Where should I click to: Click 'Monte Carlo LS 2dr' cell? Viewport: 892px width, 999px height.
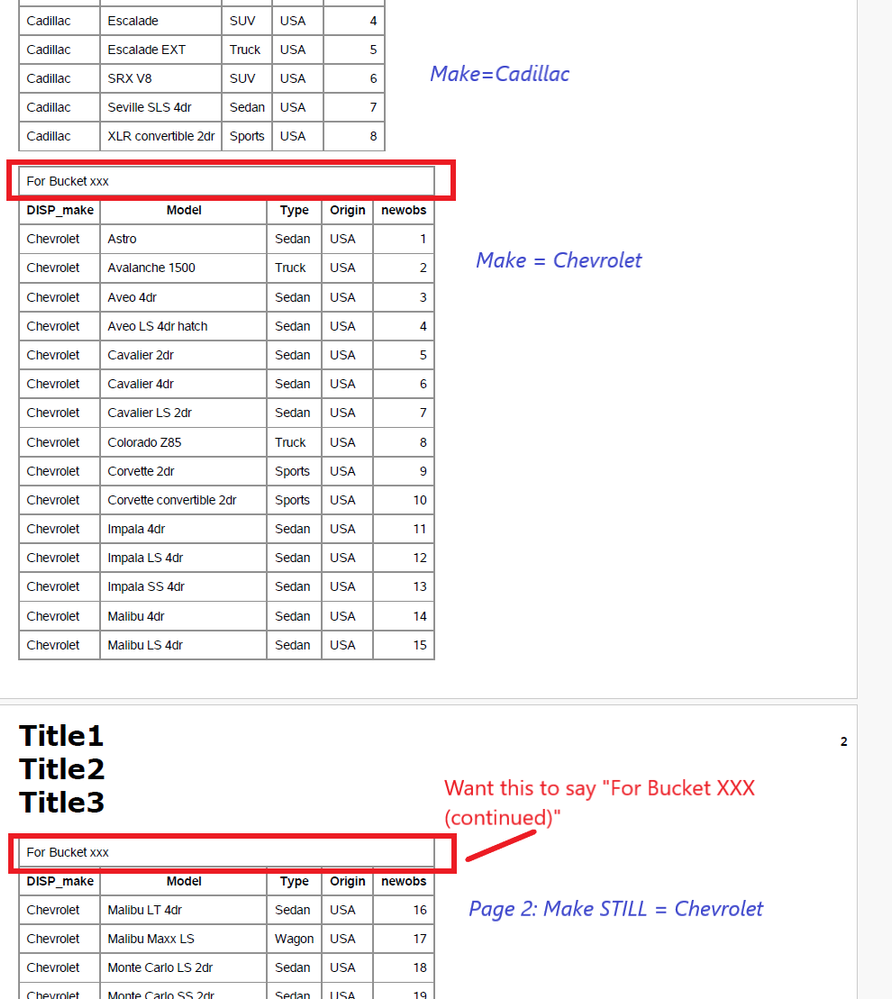click(183, 967)
